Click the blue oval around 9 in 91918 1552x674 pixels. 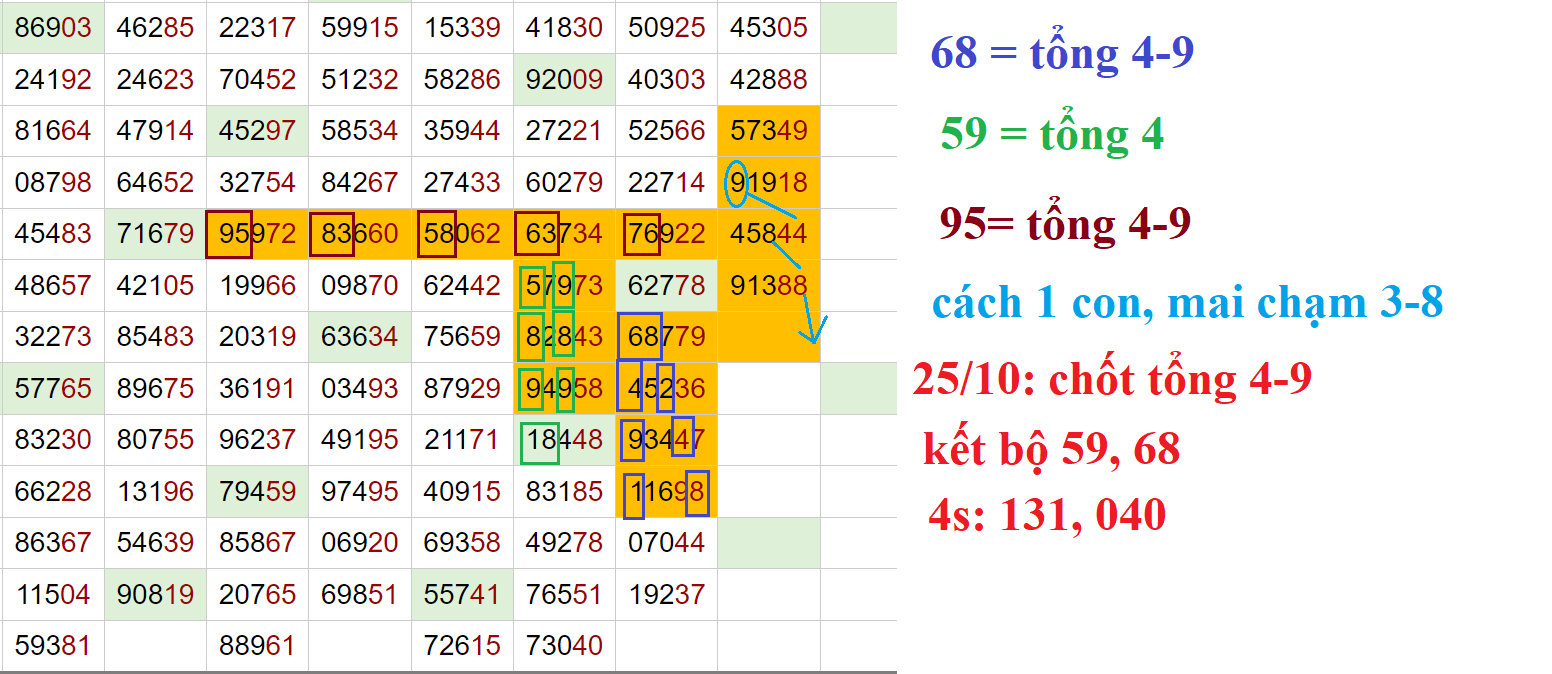[736, 183]
